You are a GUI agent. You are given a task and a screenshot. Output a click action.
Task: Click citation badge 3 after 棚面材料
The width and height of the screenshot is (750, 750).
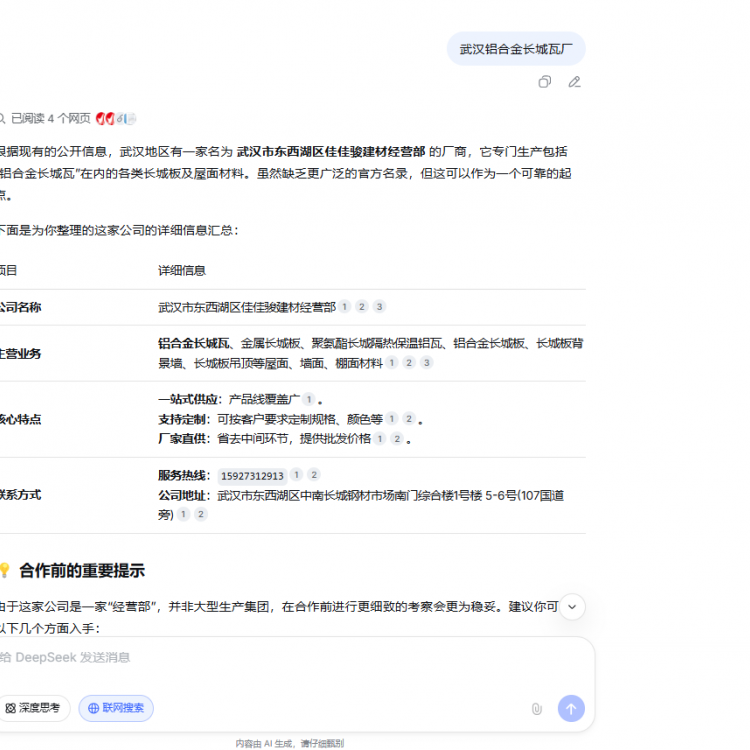(427, 363)
